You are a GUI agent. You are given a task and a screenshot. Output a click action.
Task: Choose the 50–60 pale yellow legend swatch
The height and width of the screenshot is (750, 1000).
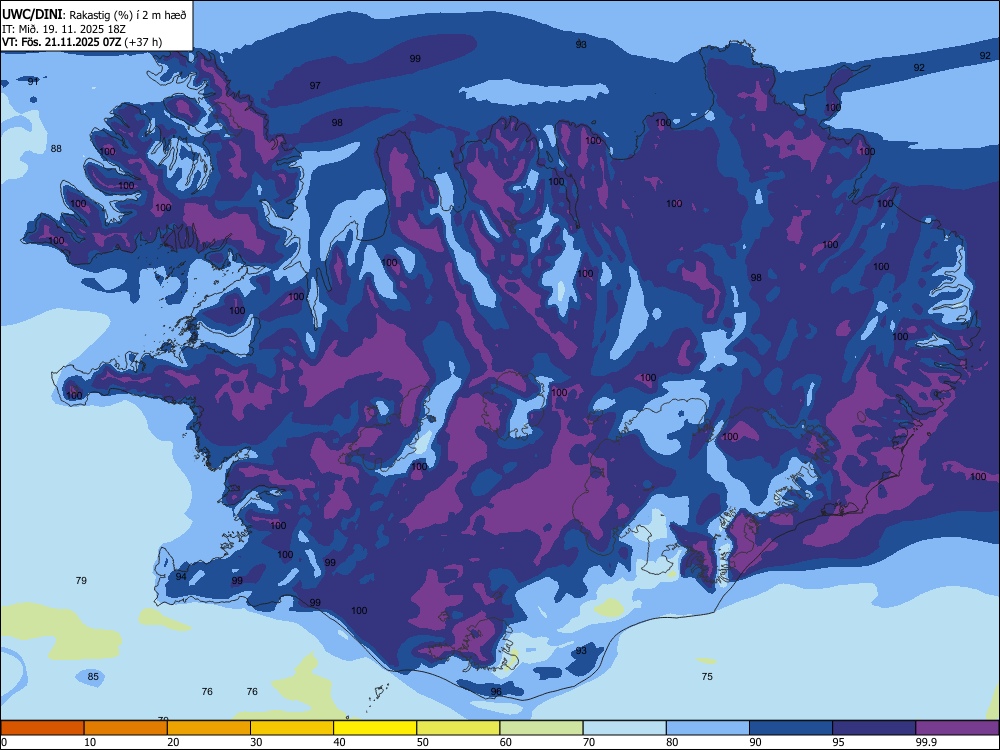(458, 728)
